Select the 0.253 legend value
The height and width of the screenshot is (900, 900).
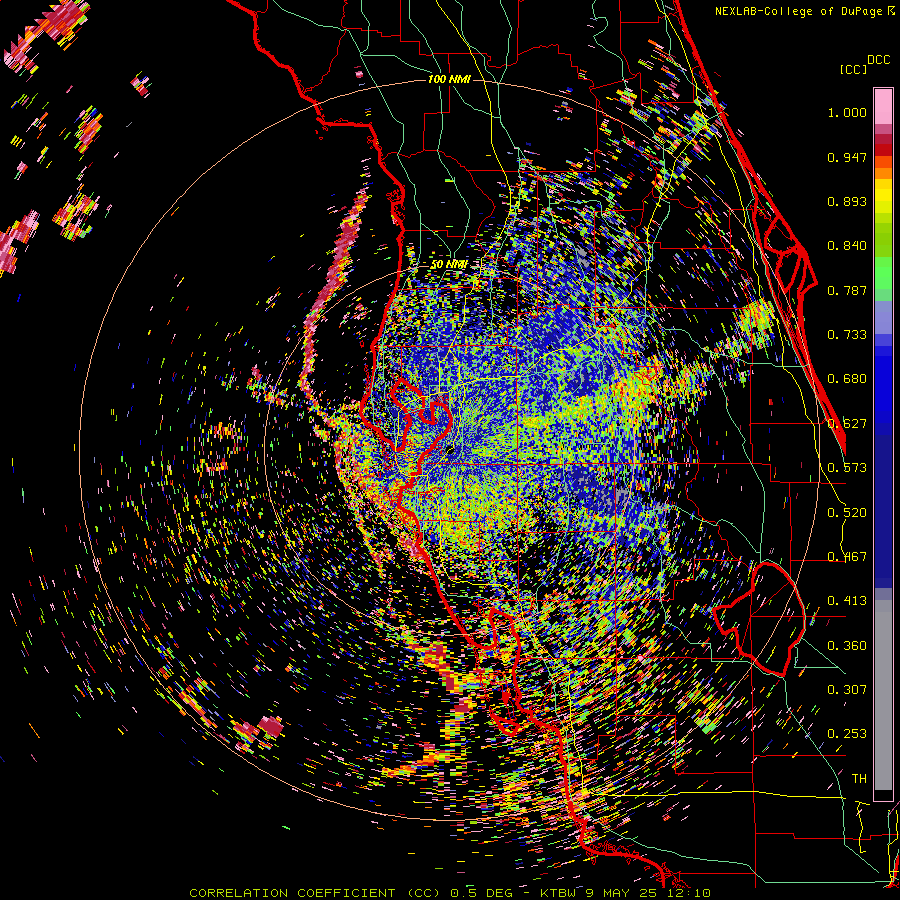[847, 734]
